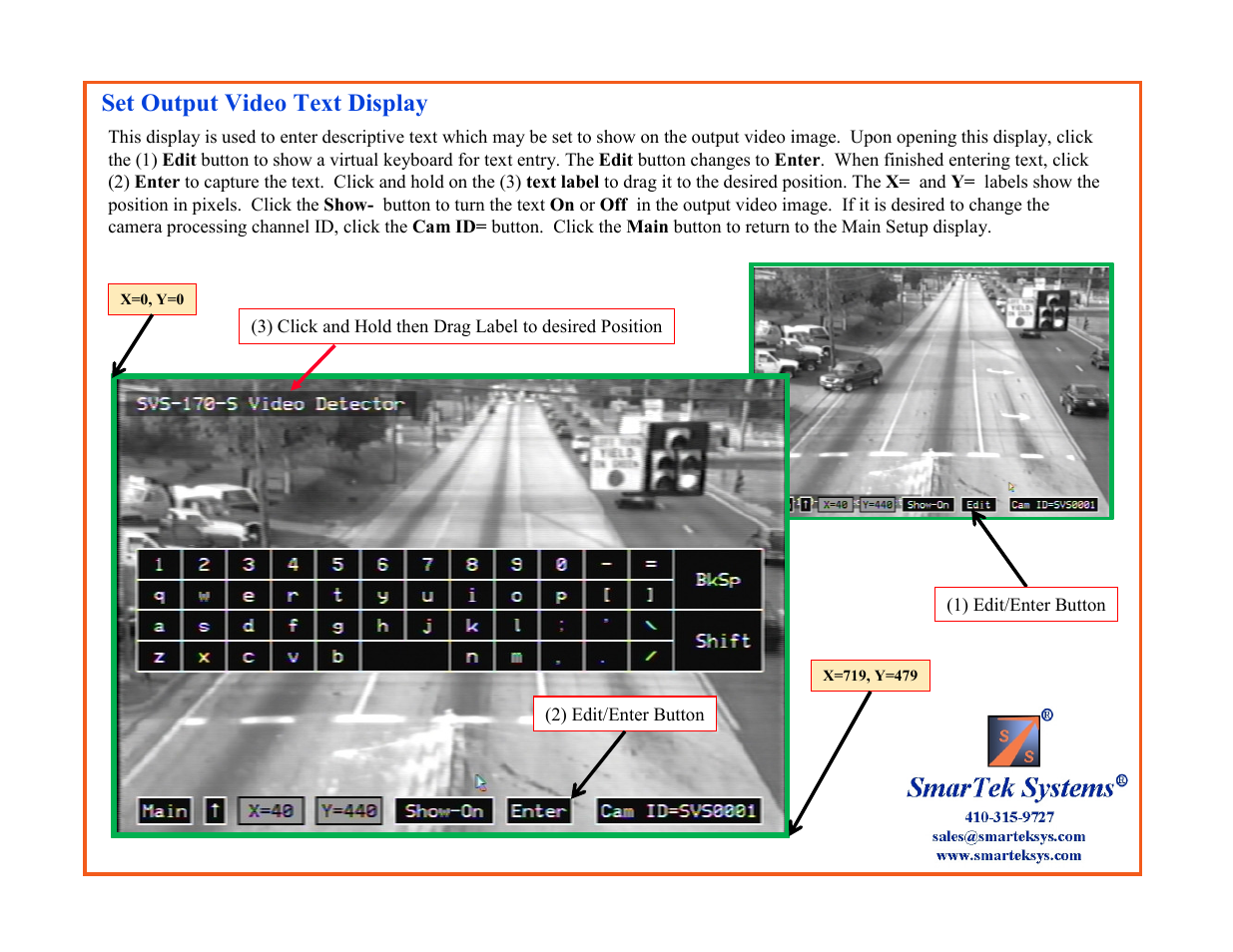Screen dimensions: 1233x952
Task: Tap the o key on virtual keyboard
Action: click(x=517, y=596)
